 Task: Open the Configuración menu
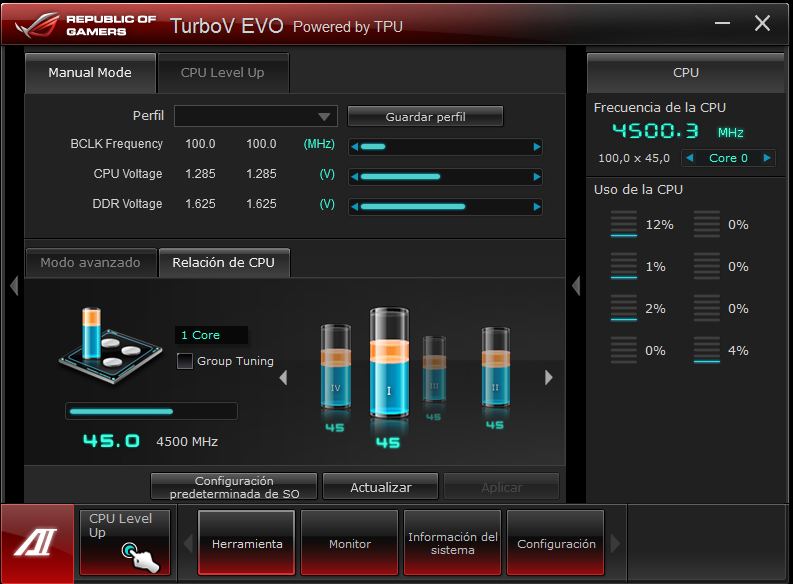point(556,543)
